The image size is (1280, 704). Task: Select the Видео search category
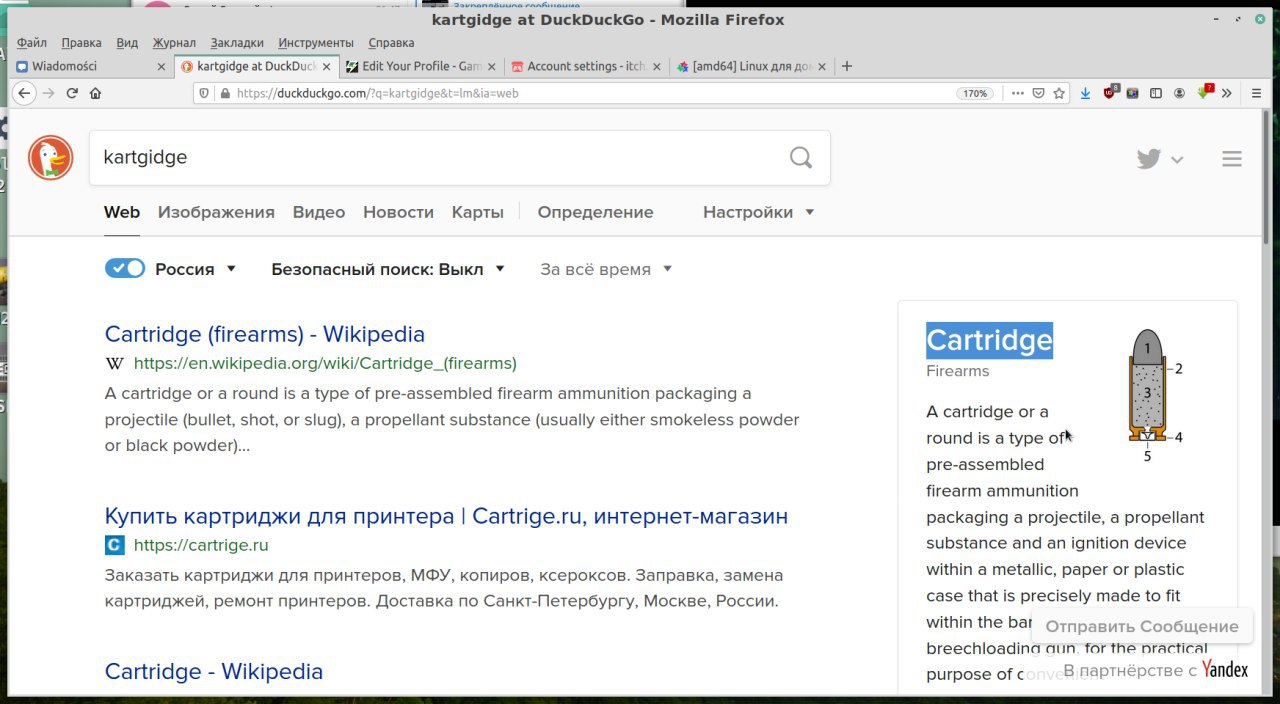[319, 212]
